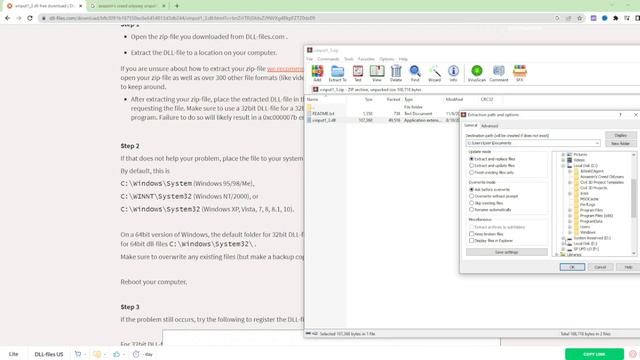
Task: Select Ask before overwrite option
Action: [x=471, y=189]
